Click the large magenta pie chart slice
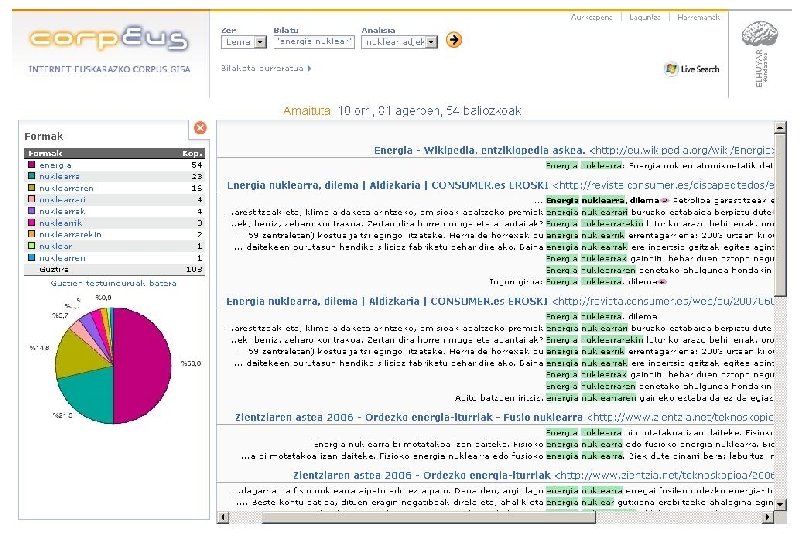 (142, 364)
